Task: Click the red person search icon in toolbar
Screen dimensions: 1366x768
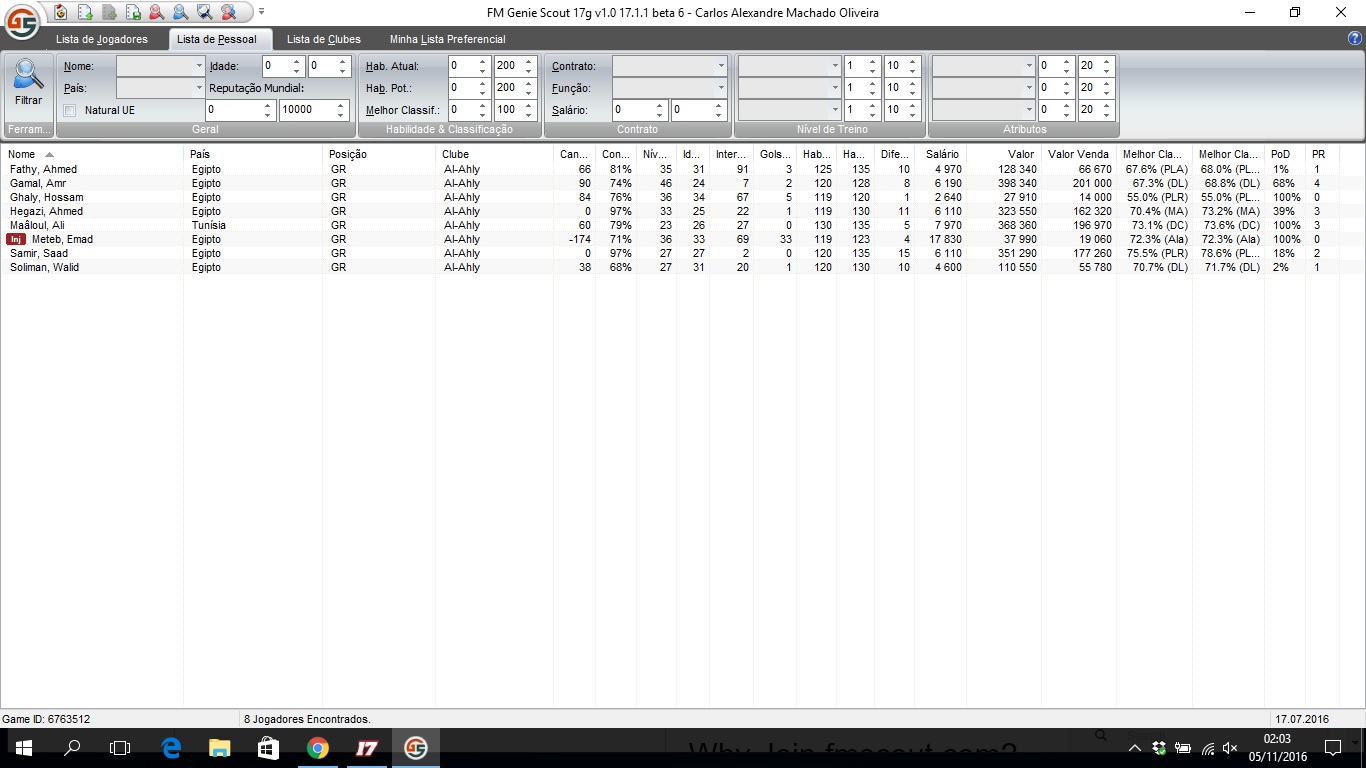Action: 157,12
